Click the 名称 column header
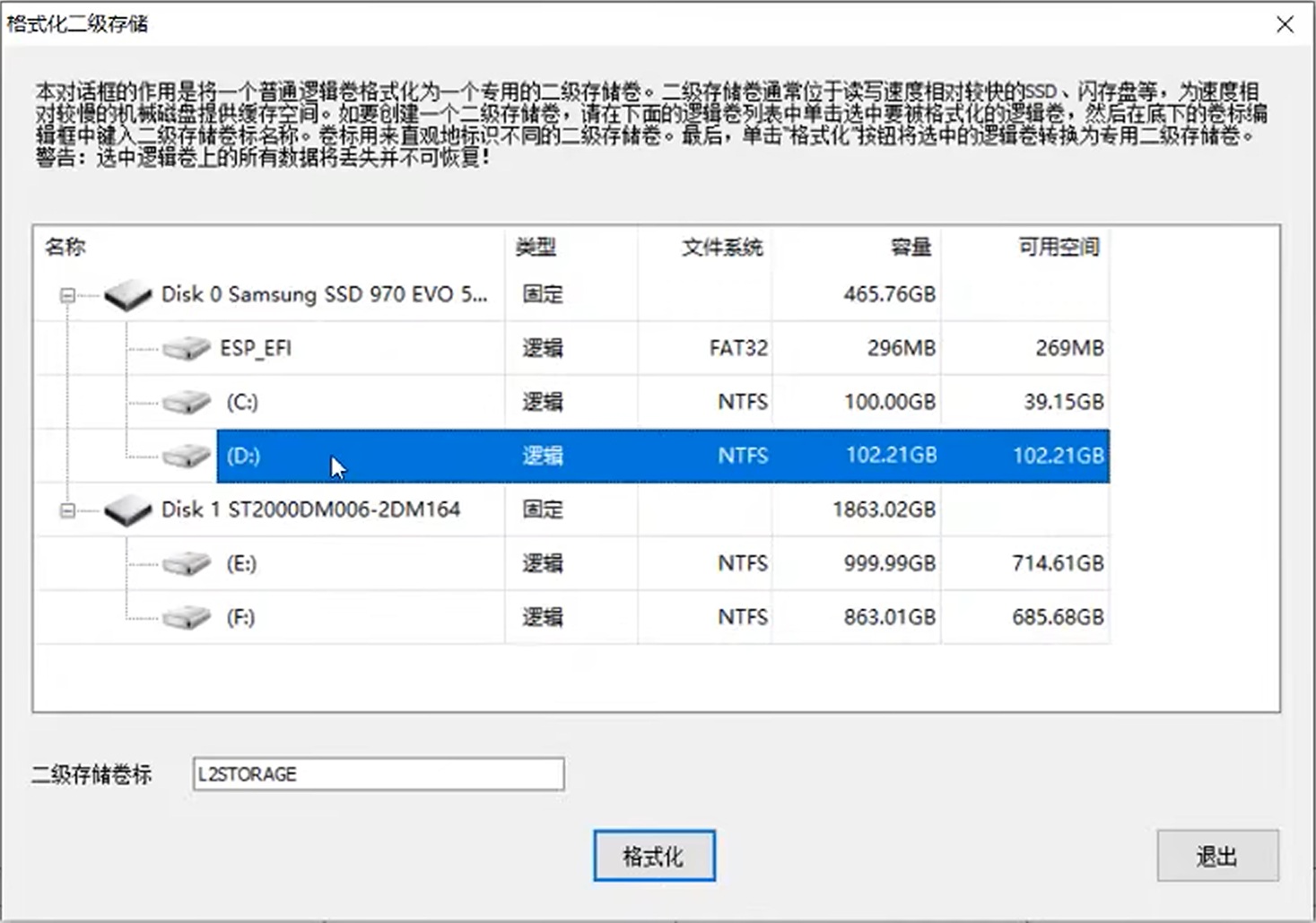The height and width of the screenshot is (923, 1316). [65, 247]
